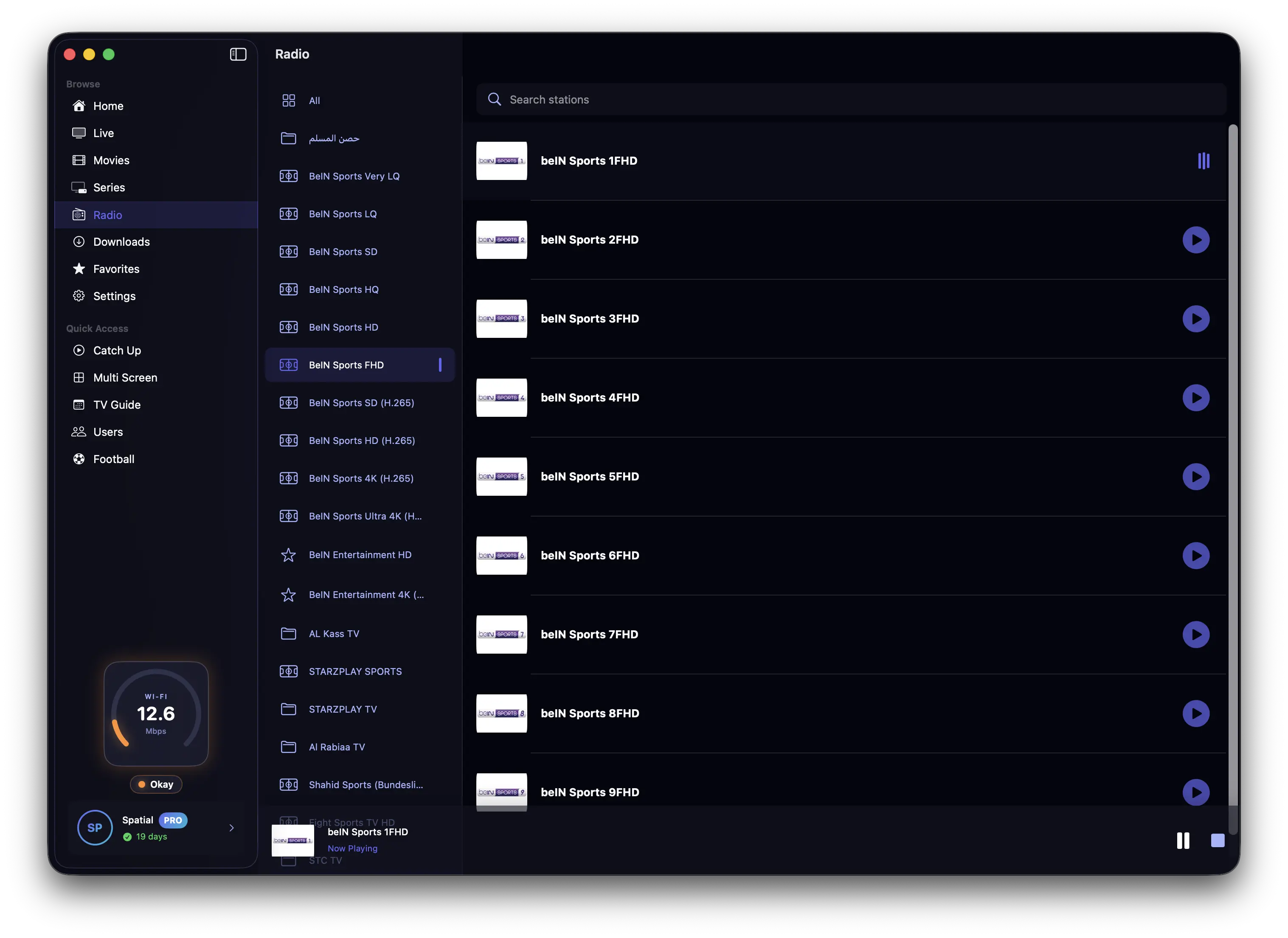Click the Football icon
The height and width of the screenshot is (938, 1288).
tap(79, 459)
